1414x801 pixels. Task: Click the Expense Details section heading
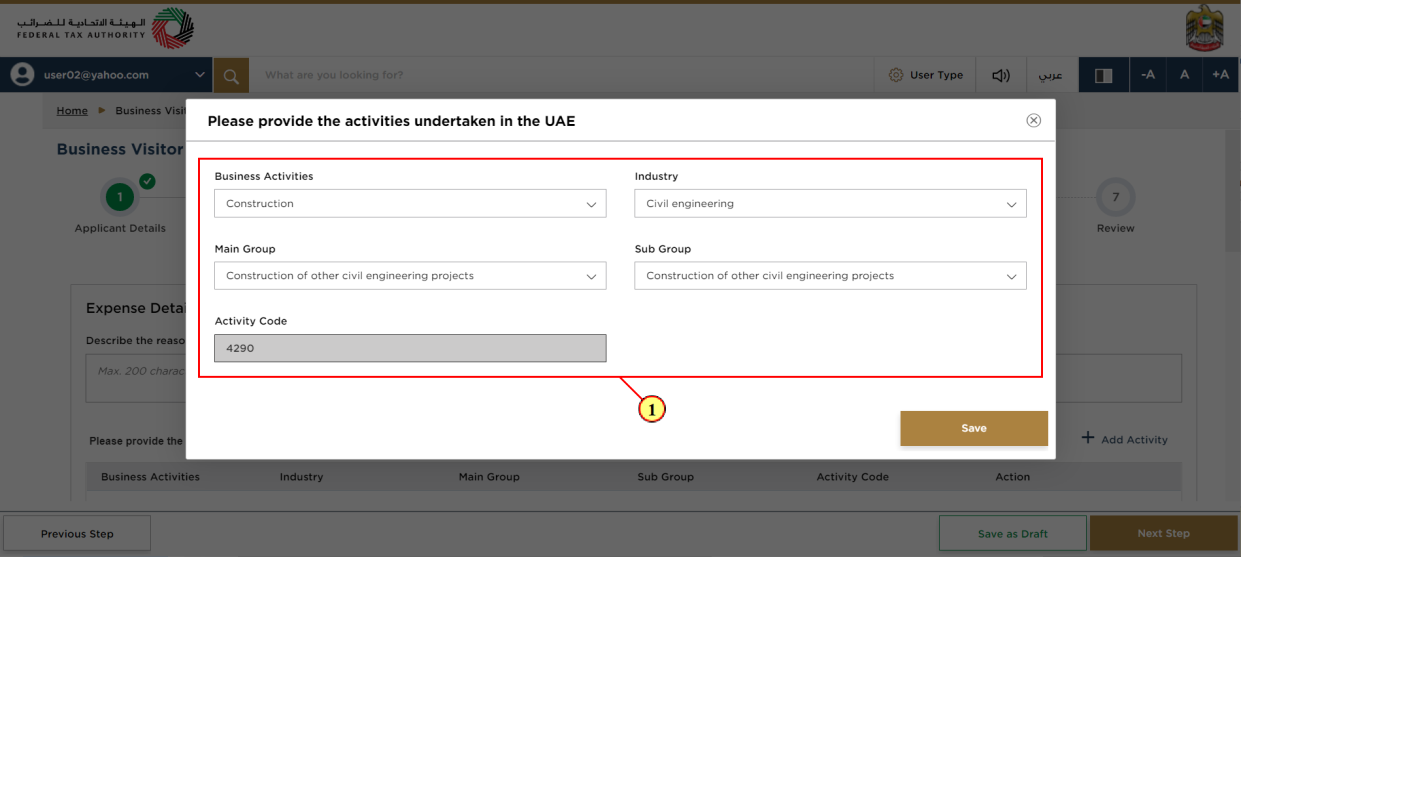click(x=136, y=309)
